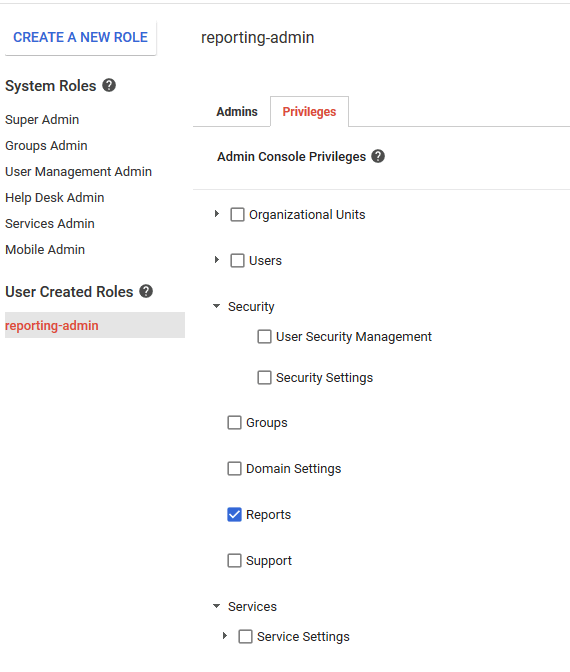This screenshot has height=672, width=570.
Task: Click the help icon beside System Roles
Action: click(x=109, y=85)
